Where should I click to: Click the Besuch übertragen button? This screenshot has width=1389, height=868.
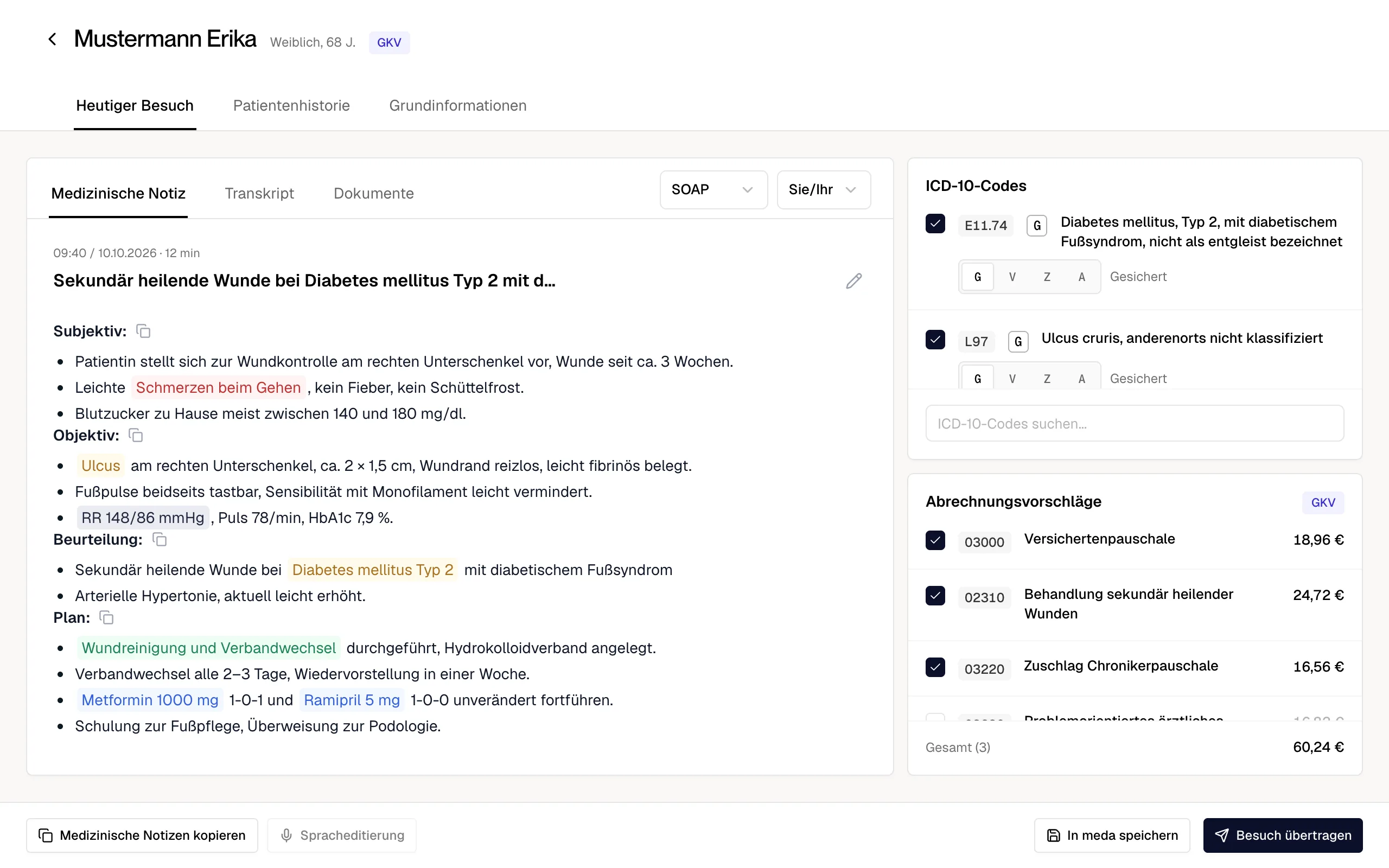1283,835
